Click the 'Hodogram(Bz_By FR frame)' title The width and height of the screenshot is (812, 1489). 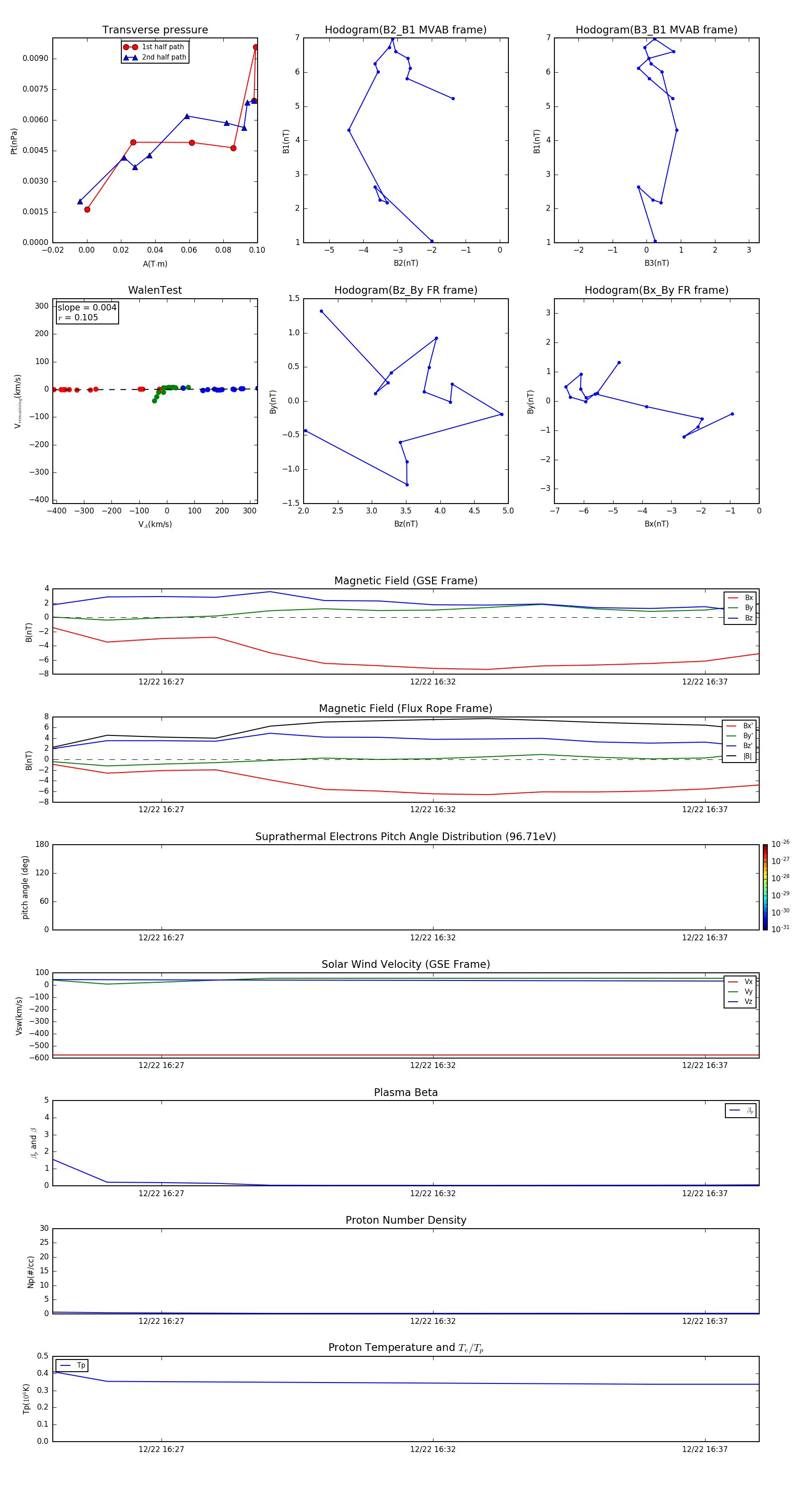(406, 290)
